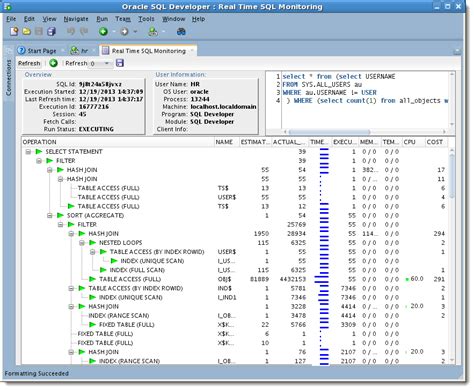Click the Undo toolbar icon
Viewport: 474px width, 390px height.
pos(71,32)
